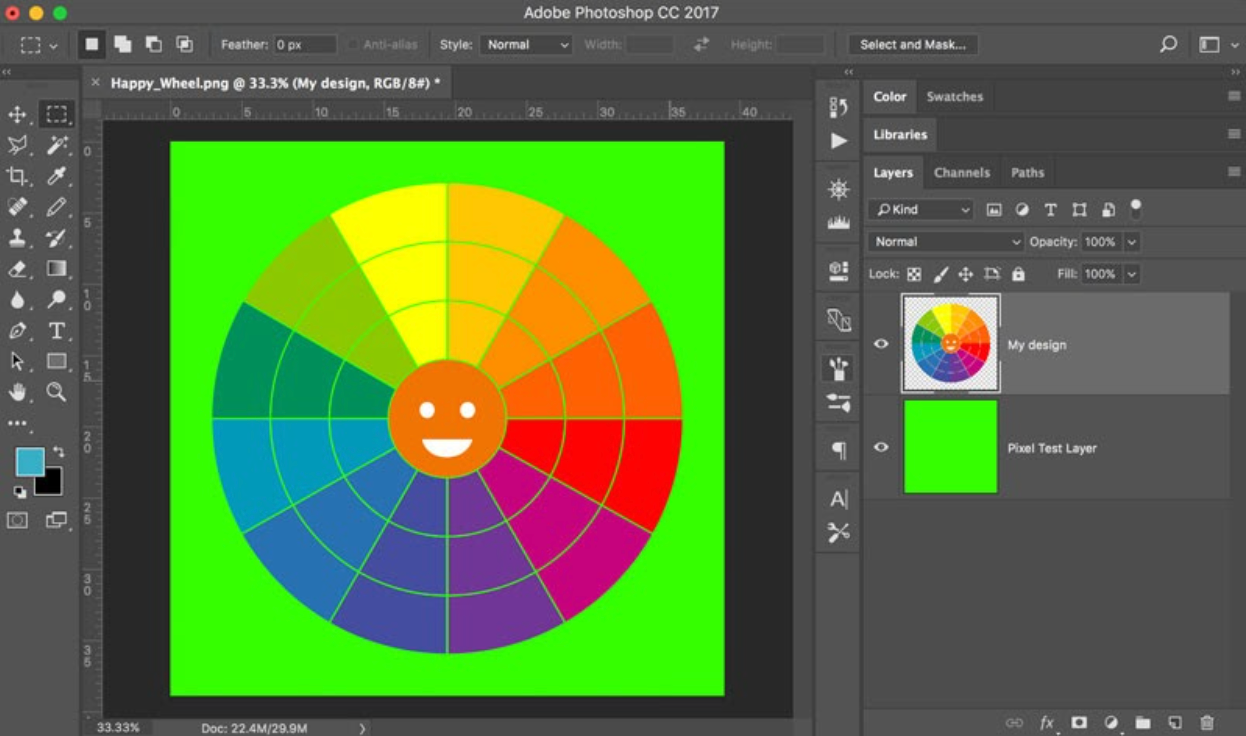Reset to default foreground and background colors

click(19, 492)
